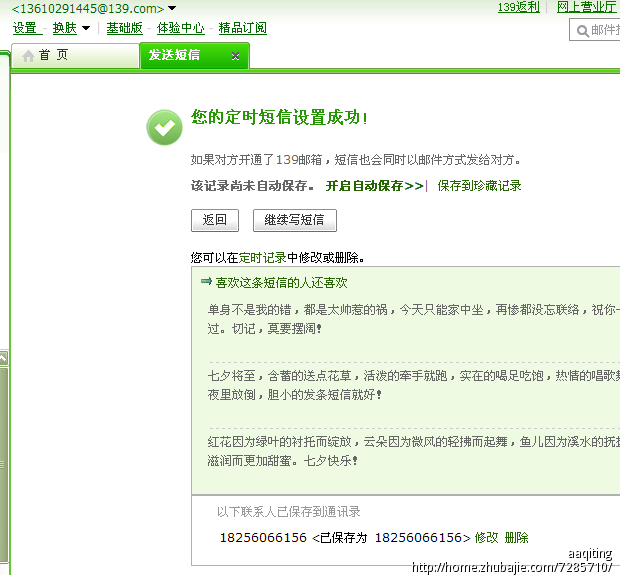620x575 pixels.
Task: Select the suggested SMS starting 七夕将至
Action: pyautogui.click(x=413, y=385)
